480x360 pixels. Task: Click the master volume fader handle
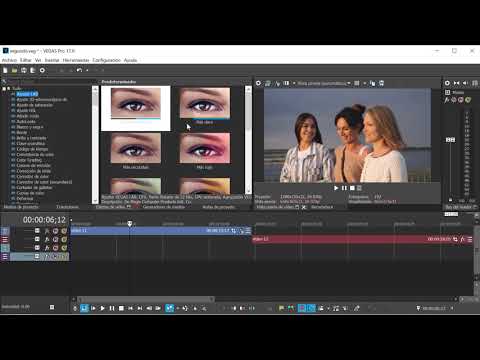pos(450,140)
